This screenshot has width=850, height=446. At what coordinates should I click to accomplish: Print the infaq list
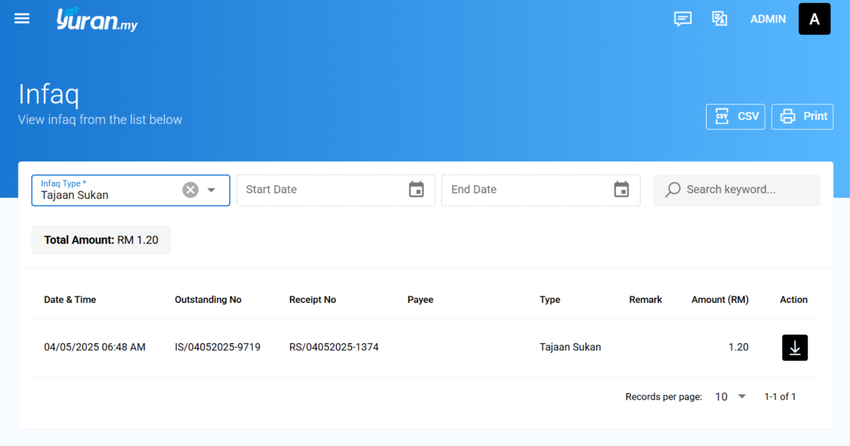pyautogui.click(x=802, y=117)
